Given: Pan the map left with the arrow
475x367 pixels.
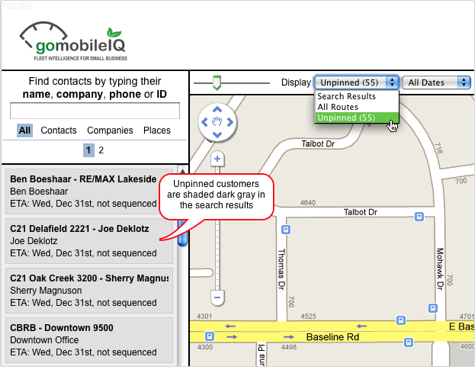Looking at the screenshot, I should (204, 122).
